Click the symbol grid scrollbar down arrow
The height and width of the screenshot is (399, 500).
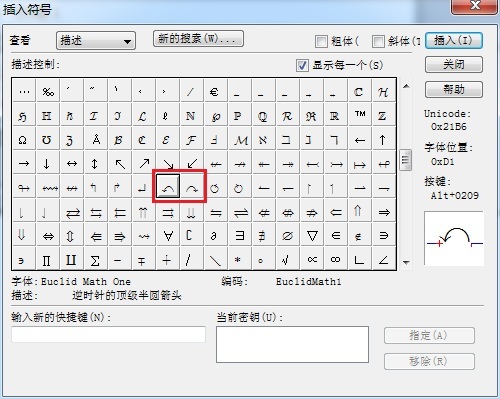tap(406, 263)
